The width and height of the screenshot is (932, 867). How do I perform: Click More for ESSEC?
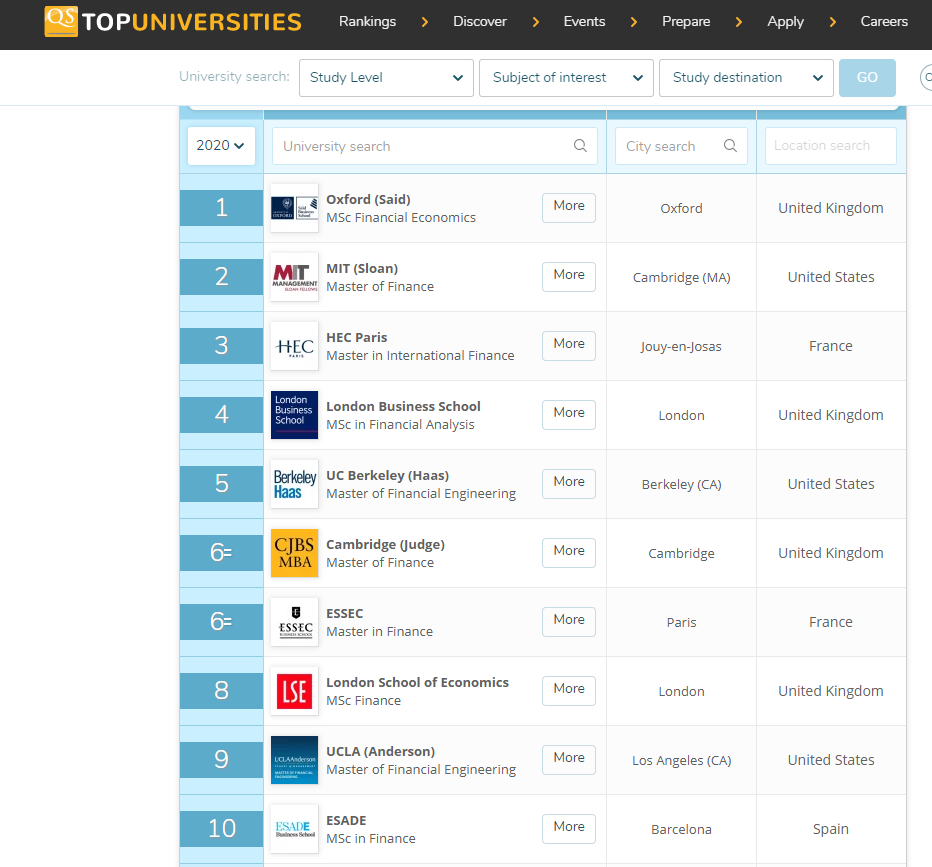coord(569,621)
